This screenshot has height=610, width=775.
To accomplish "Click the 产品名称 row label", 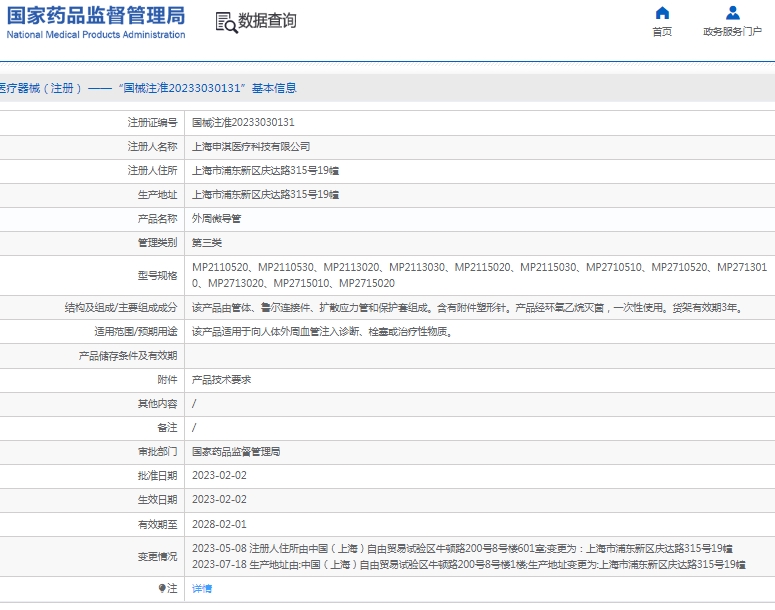I will pyautogui.click(x=157, y=218).
